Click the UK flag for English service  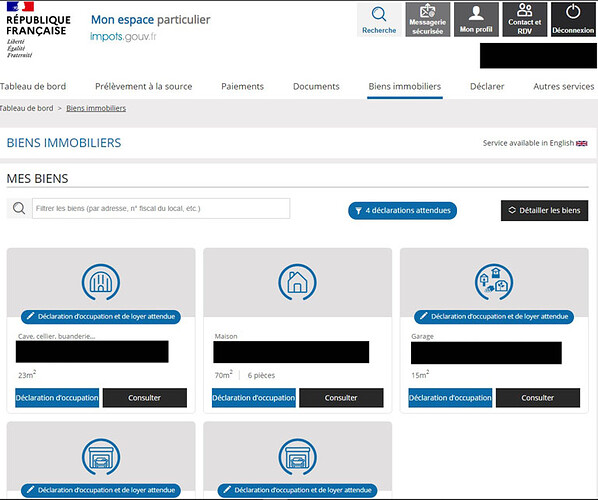click(582, 143)
